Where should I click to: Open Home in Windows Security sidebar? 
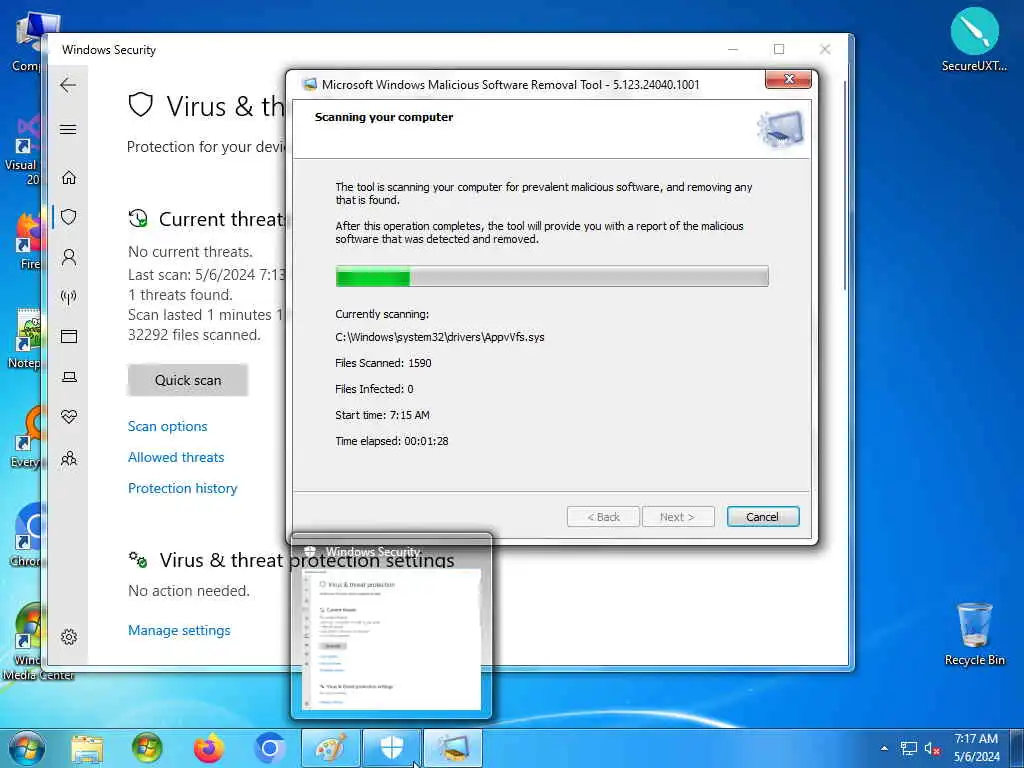coord(69,178)
